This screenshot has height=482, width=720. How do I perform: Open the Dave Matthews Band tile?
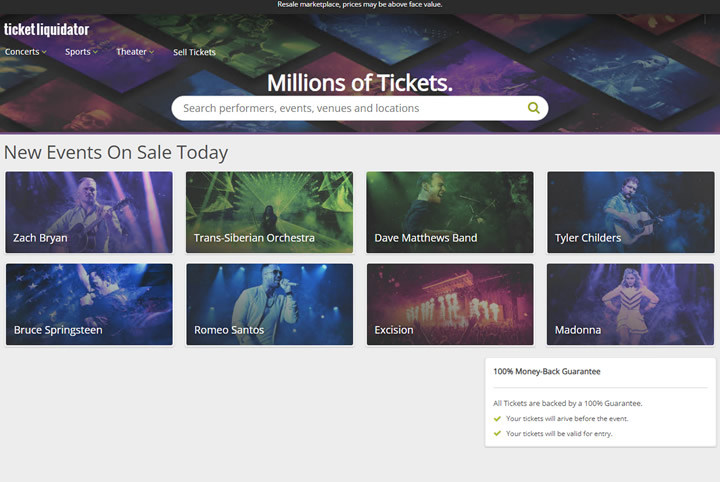(450, 212)
